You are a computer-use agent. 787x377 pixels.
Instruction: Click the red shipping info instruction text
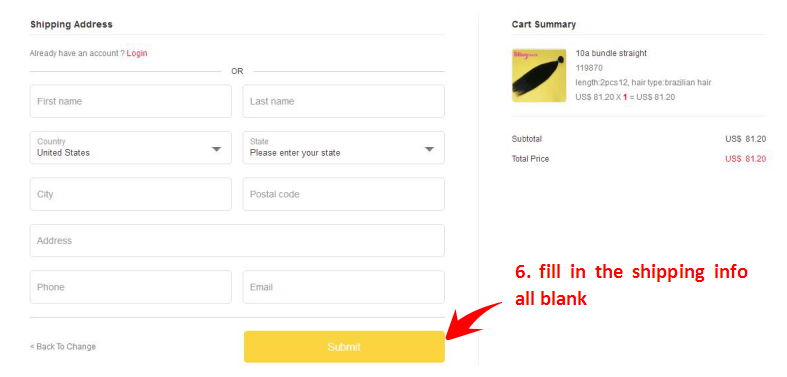pyautogui.click(x=631, y=285)
